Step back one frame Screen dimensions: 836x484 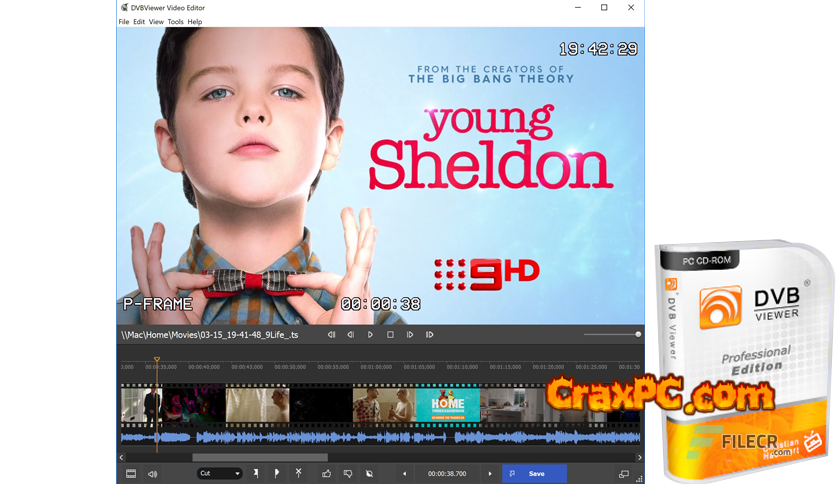[350, 335]
